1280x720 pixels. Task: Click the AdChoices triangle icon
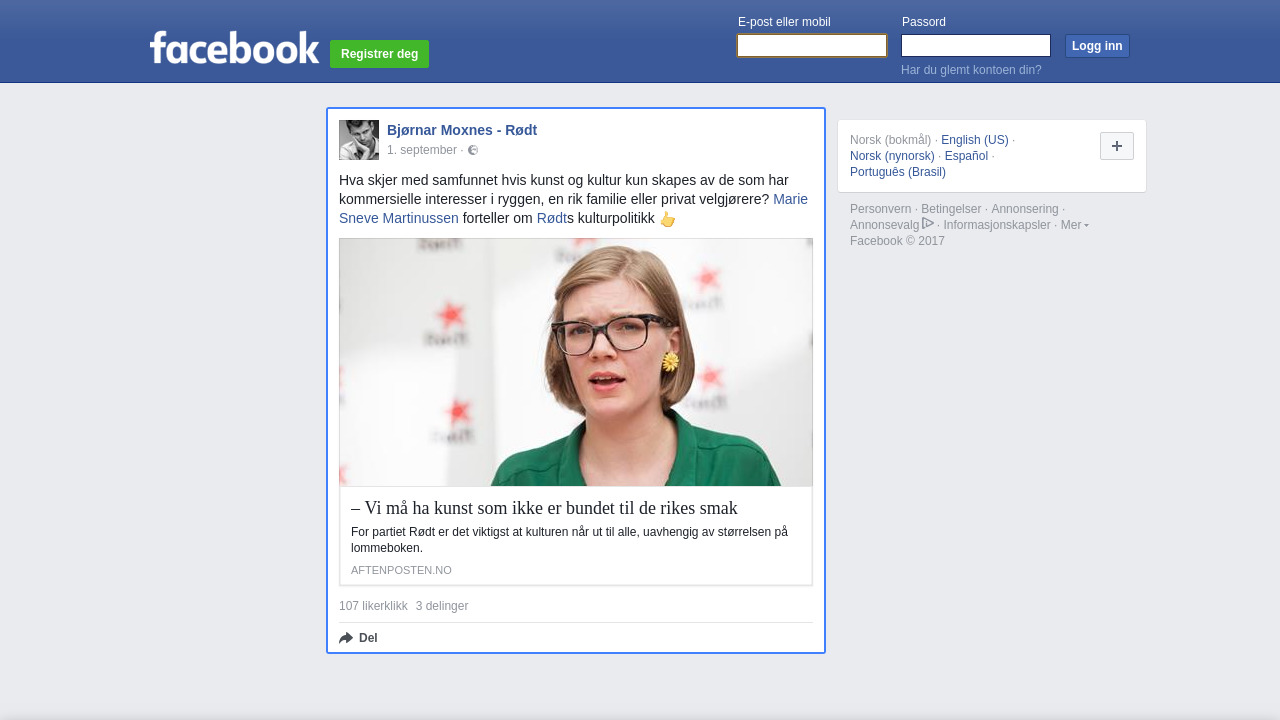point(928,223)
